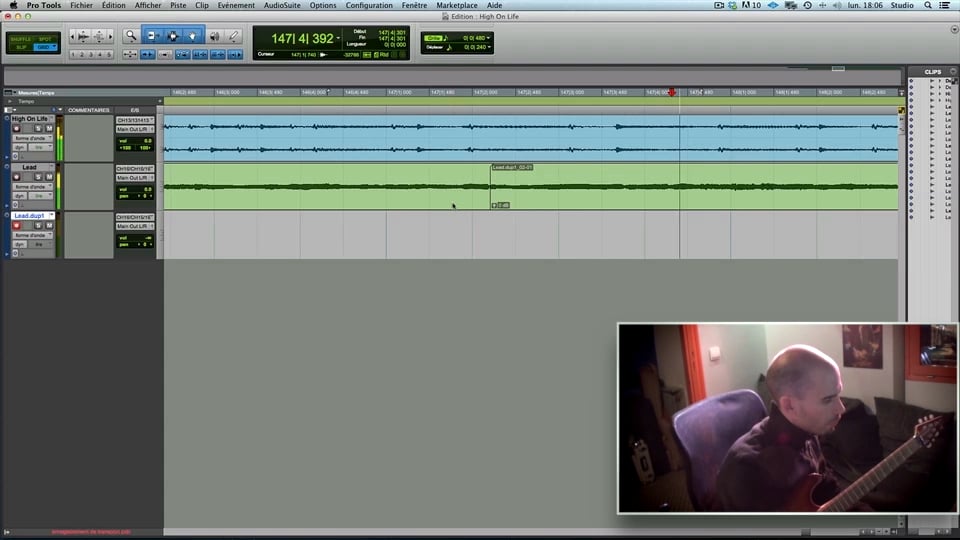This screenshot has width=960, height=540.
Task: Enable Shuffle edit mode
Action: click(x=21, y=39)
